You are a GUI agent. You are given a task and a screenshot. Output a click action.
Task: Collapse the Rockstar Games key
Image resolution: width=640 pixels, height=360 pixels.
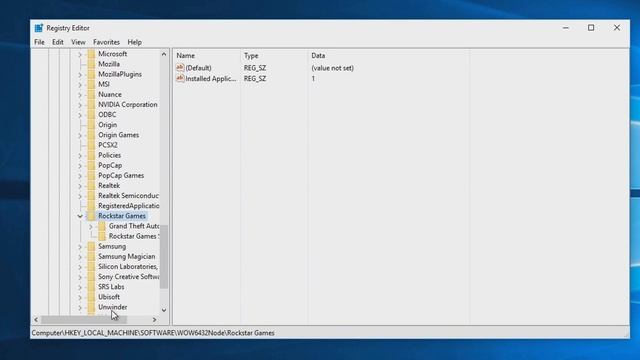point(80,216)
